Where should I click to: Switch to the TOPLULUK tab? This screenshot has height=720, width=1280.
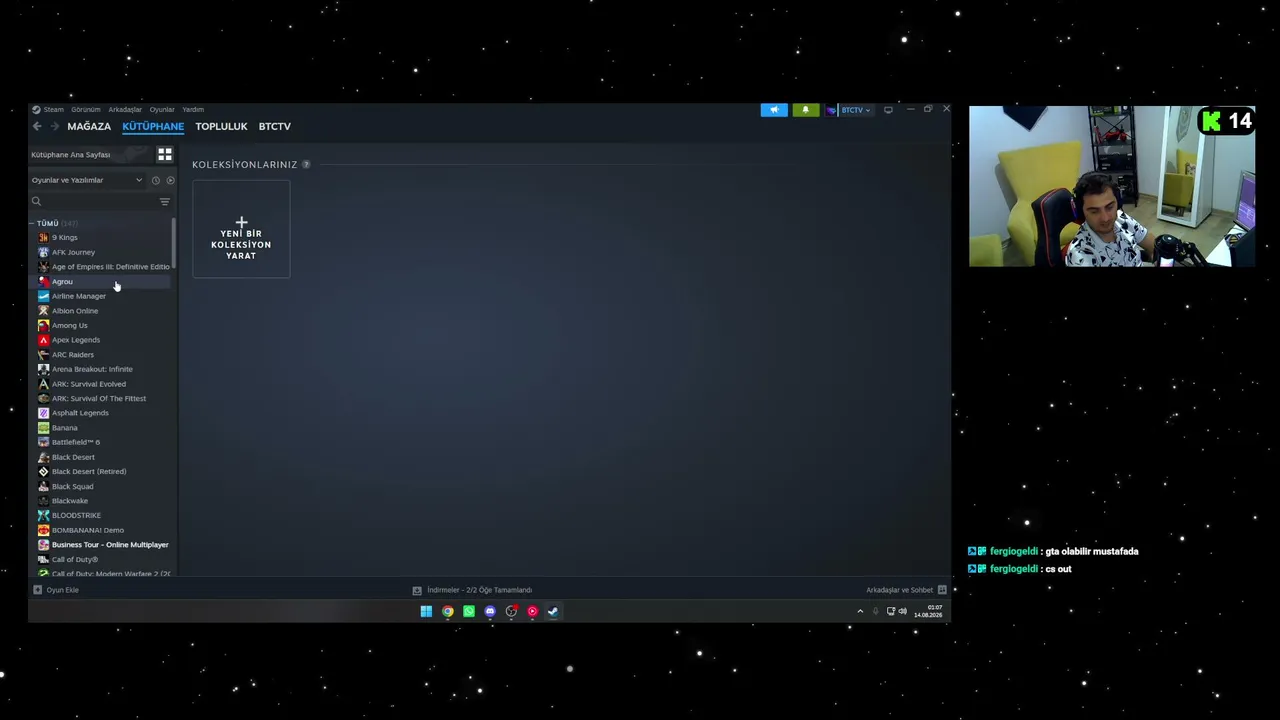click(221, 127)
